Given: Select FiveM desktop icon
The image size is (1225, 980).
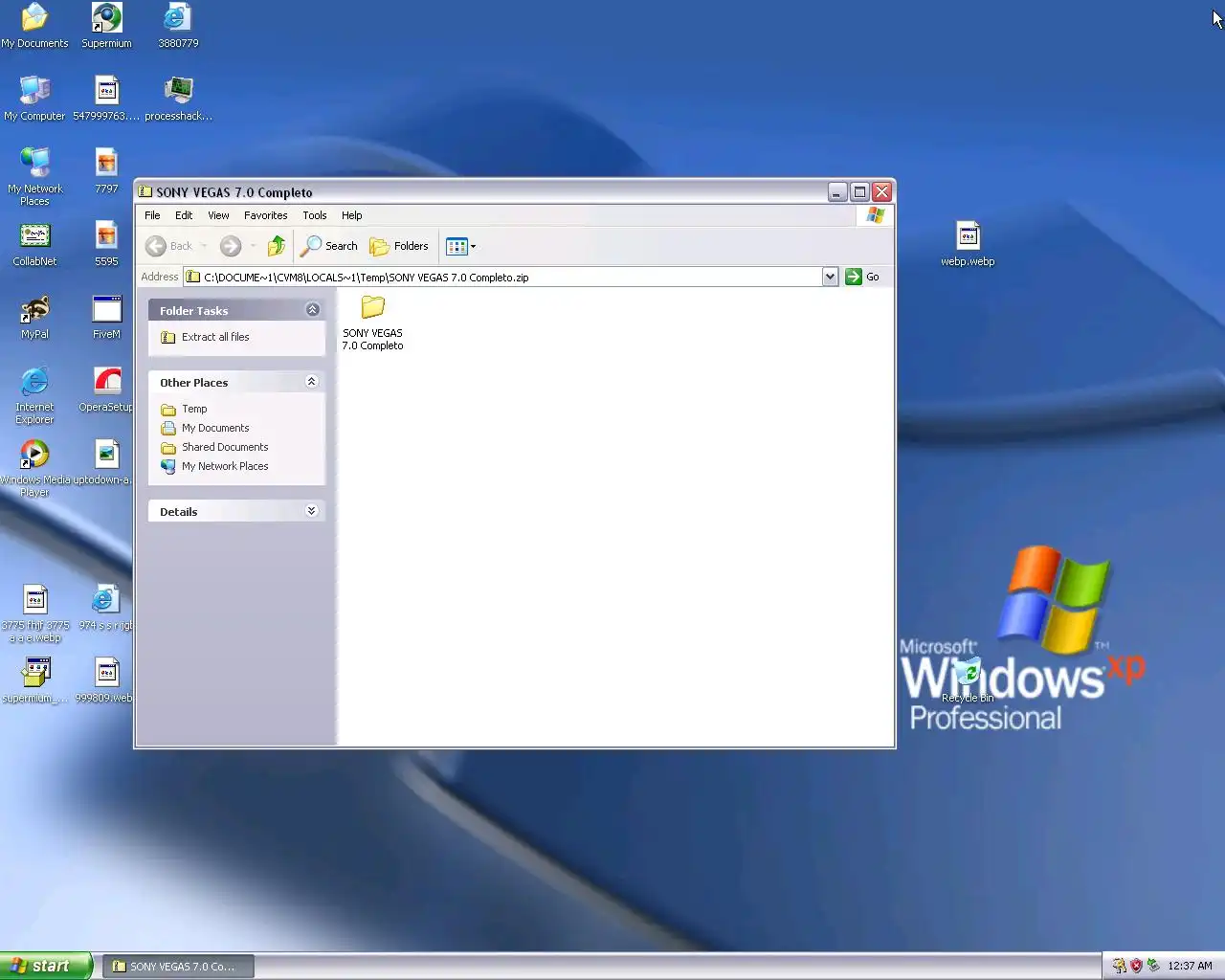Looking at the screenshot, I should pos(106,317).
